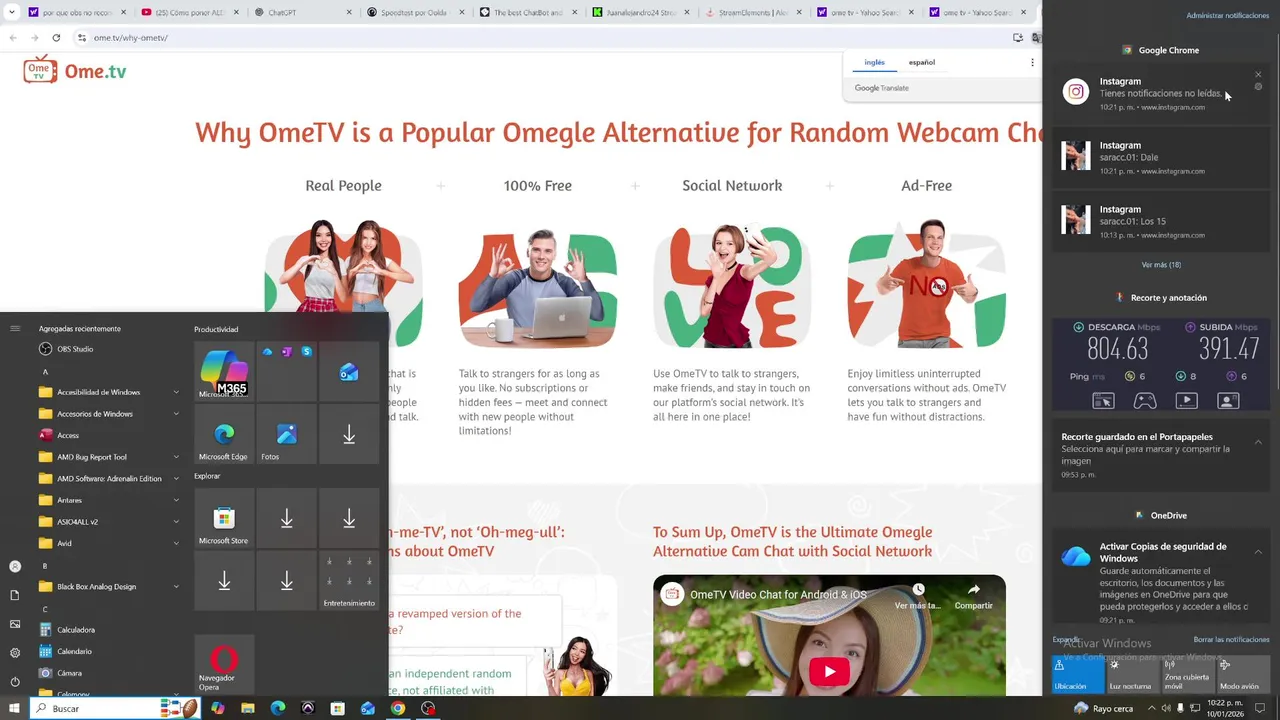Open Settings gear in Start sidebar
Image resolution: width=1280 pixels, height=720 pixels.
click(15, 653)
